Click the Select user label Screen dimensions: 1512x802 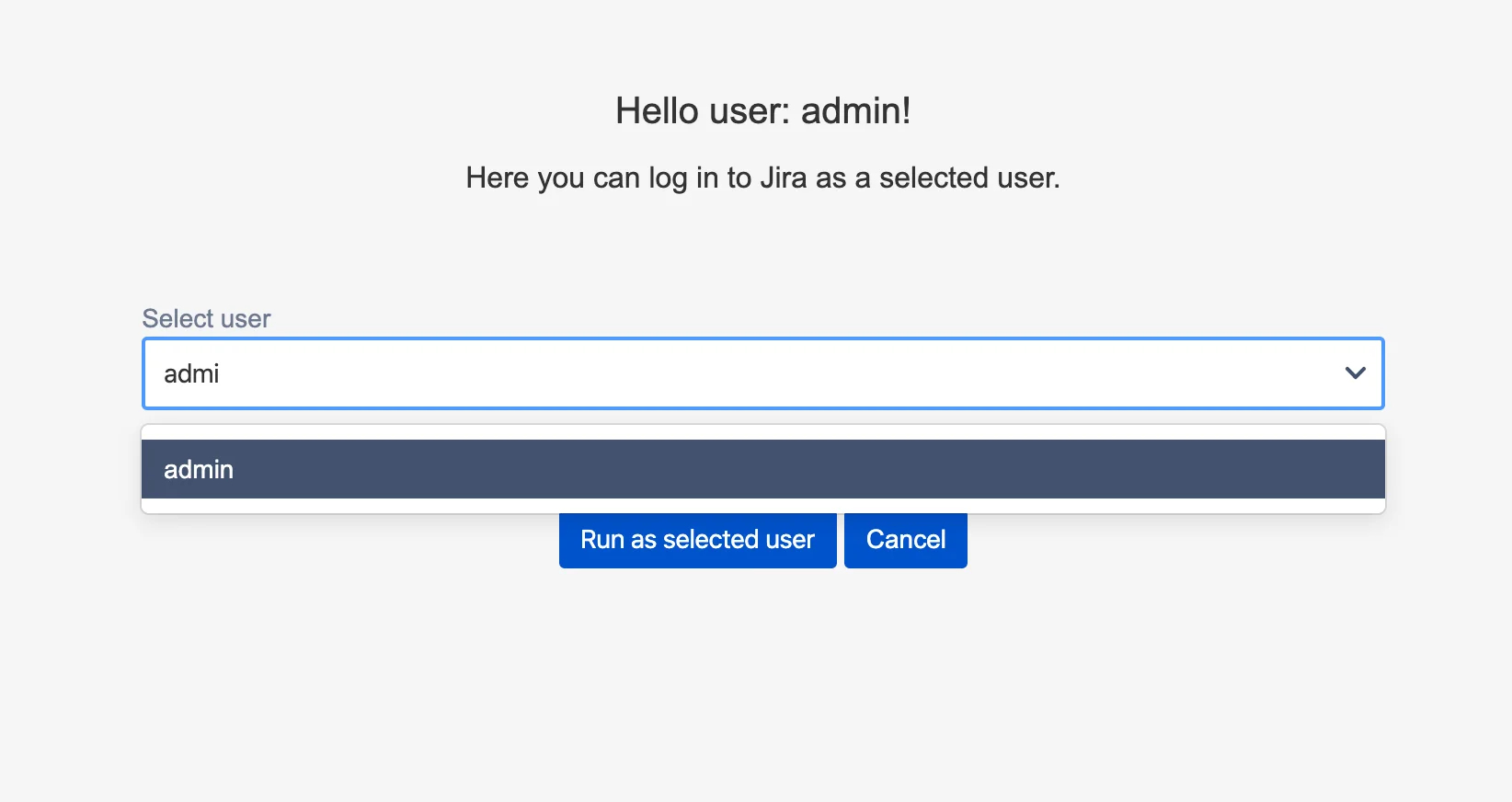[206, 318]
